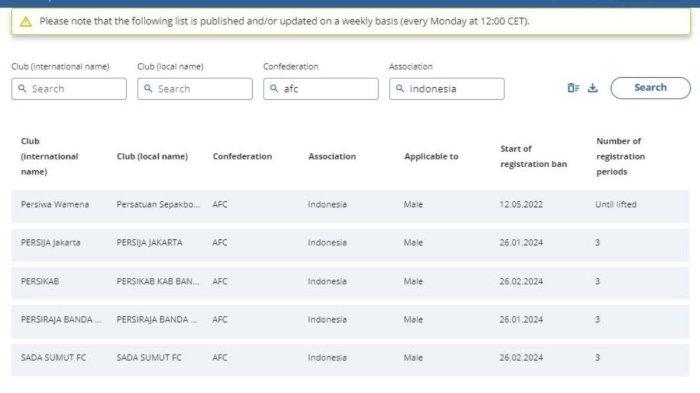Select the PERSIJA Jakarta row

(350, 243)
